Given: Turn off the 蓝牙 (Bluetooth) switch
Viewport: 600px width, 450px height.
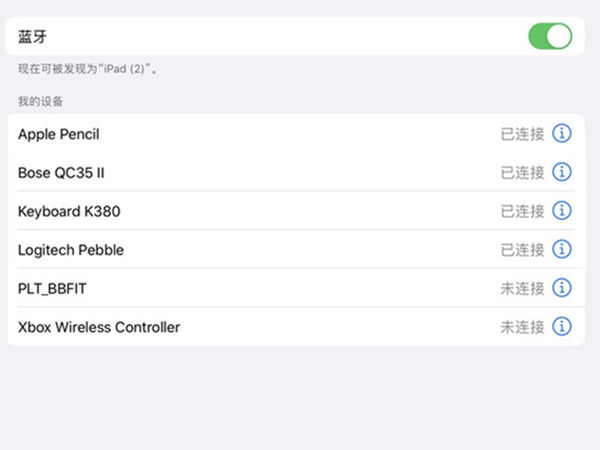Looking at the screenshot, I should pyautogui.click(x=550, y=37).
